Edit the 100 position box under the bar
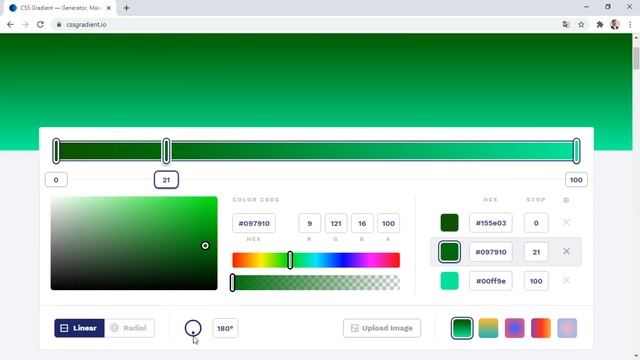The image size is (640, 360). [576, 180]
